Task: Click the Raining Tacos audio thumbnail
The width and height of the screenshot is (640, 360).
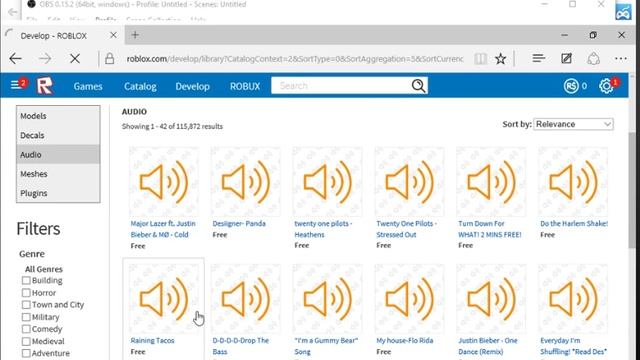Action: [x=164, y=299]
